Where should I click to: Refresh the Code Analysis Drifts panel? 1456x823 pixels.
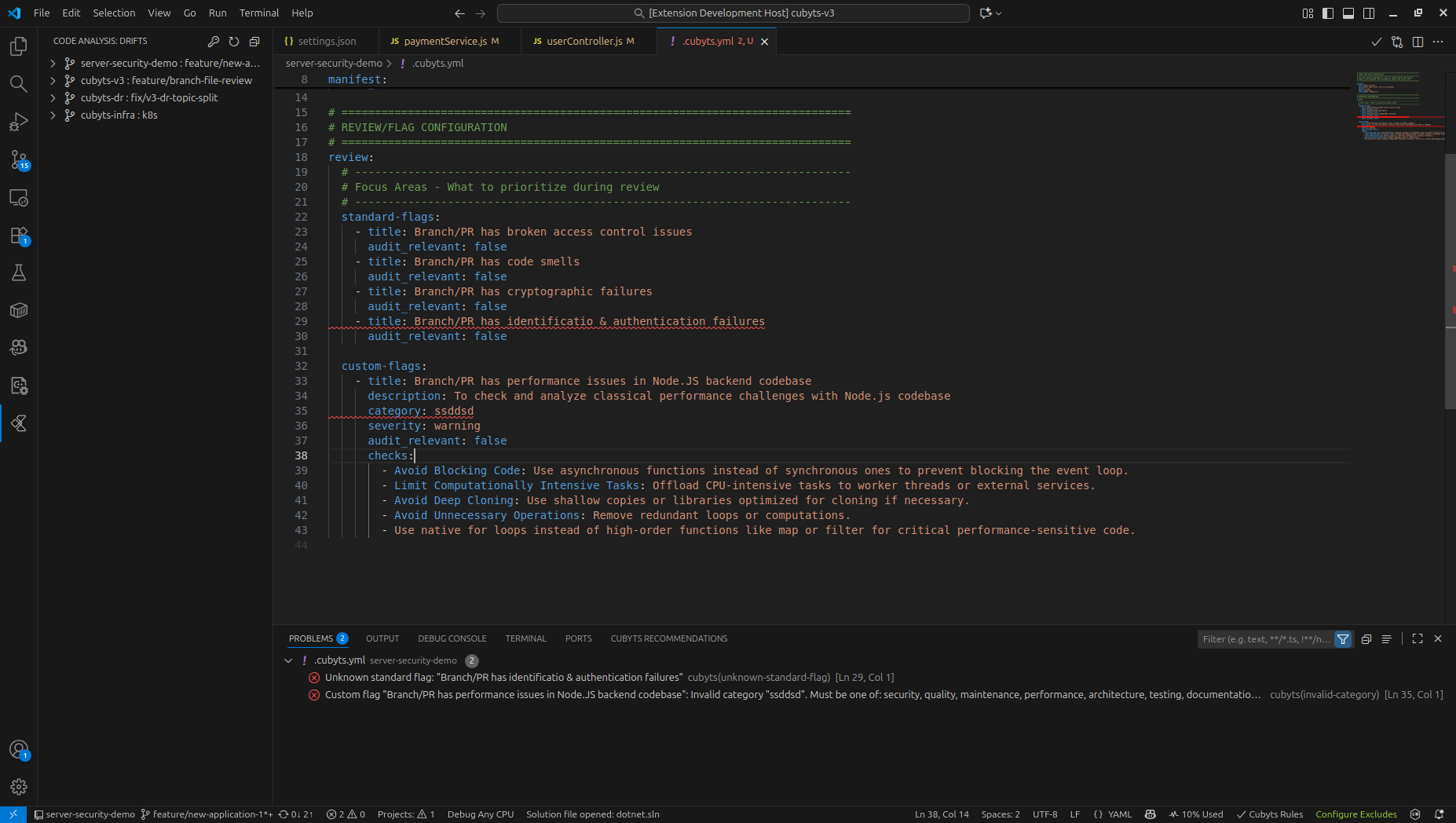tap(234, 41)
